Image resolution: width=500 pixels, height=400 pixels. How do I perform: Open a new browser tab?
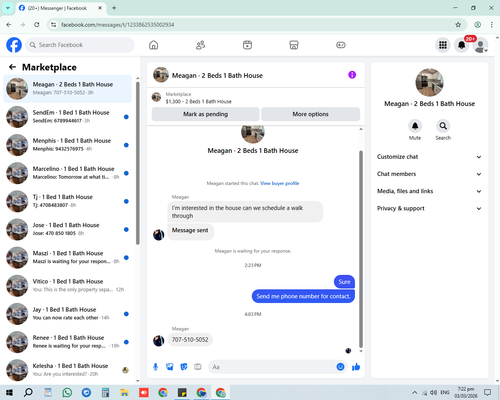(x=114, y=8)
